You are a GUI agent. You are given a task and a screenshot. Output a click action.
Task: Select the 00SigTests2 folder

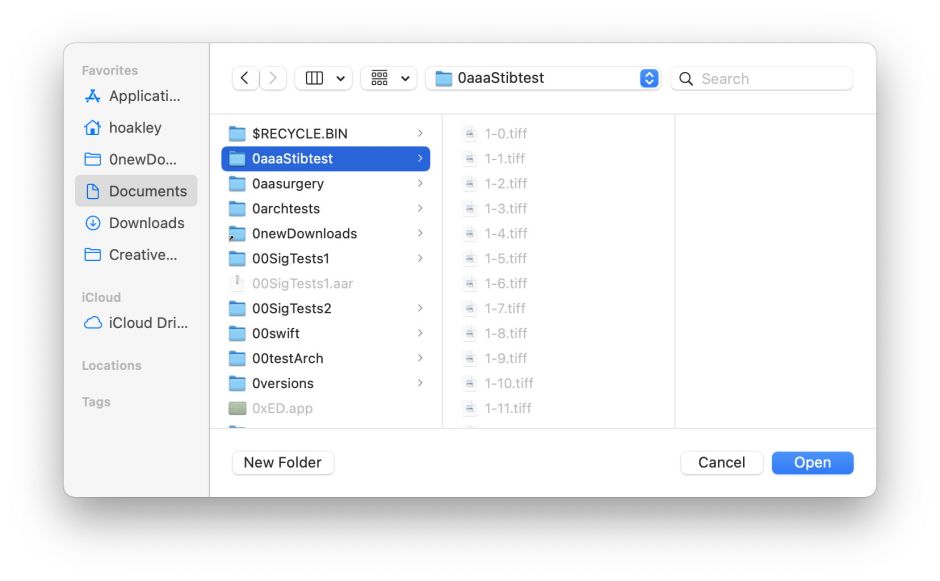[x=291, y=308]
